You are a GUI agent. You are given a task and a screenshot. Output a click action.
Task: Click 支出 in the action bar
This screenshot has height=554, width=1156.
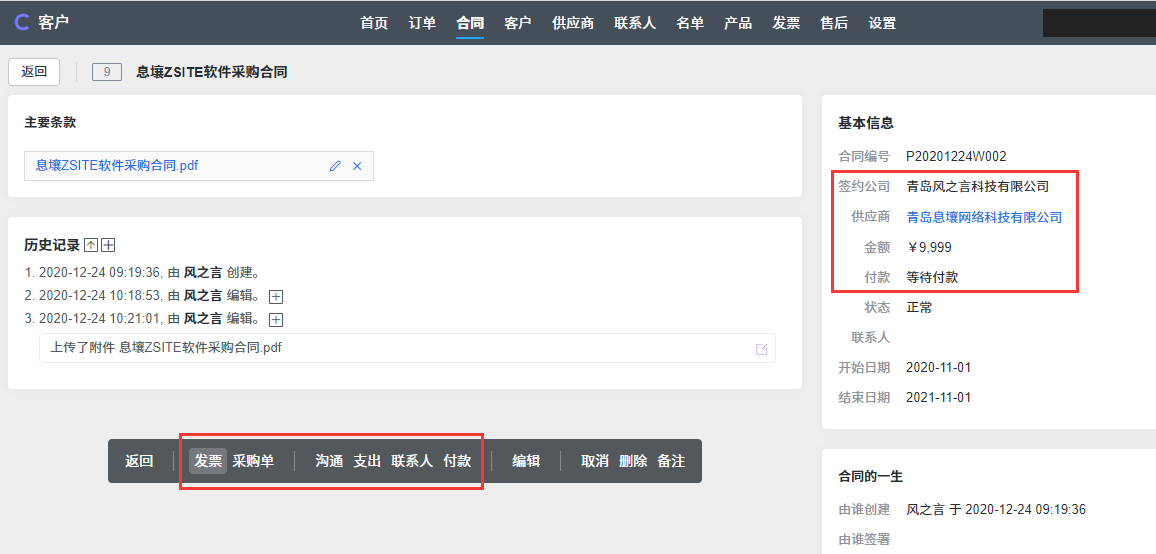point(367,461)
